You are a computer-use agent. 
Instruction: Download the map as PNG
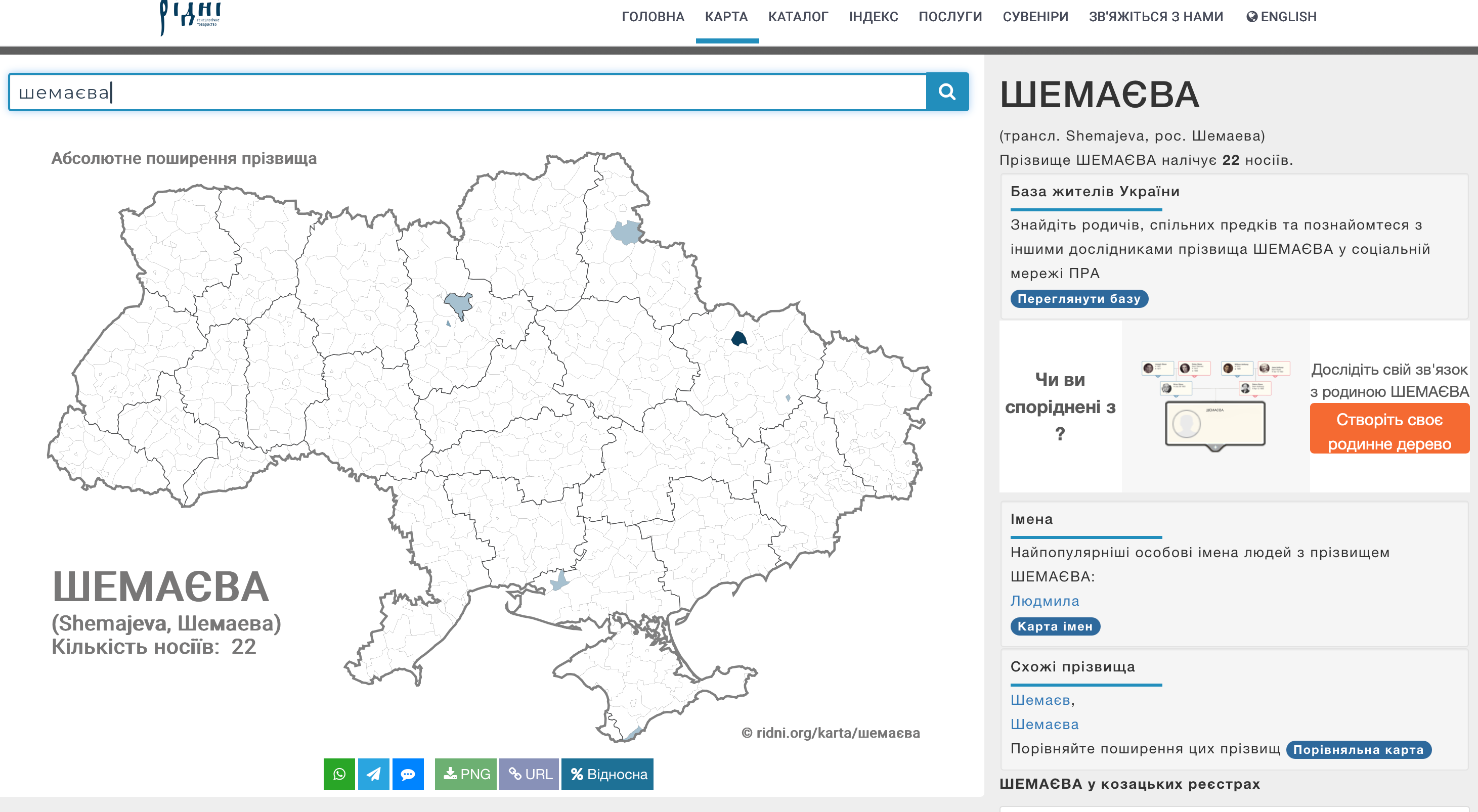point(466,774)
